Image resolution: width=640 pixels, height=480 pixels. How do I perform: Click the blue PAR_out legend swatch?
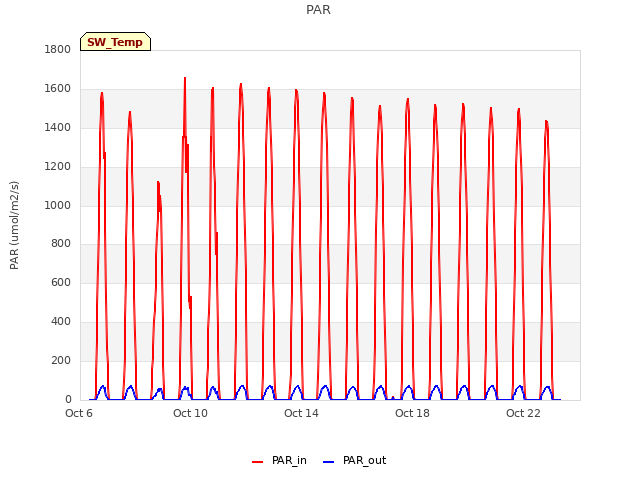[x=329, y=462]
